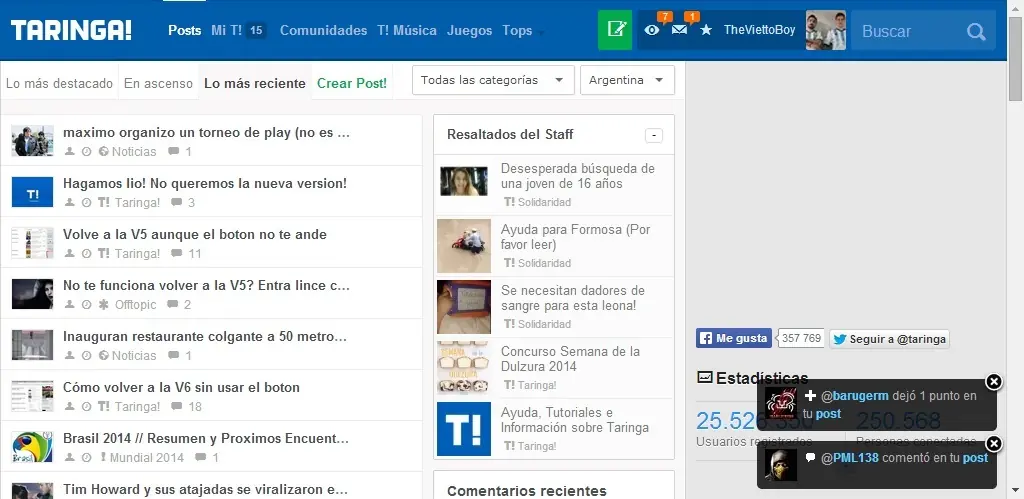Open the Argentina country dropdown
This screenshot has width=1024, height=499.
tap(627, 80)
